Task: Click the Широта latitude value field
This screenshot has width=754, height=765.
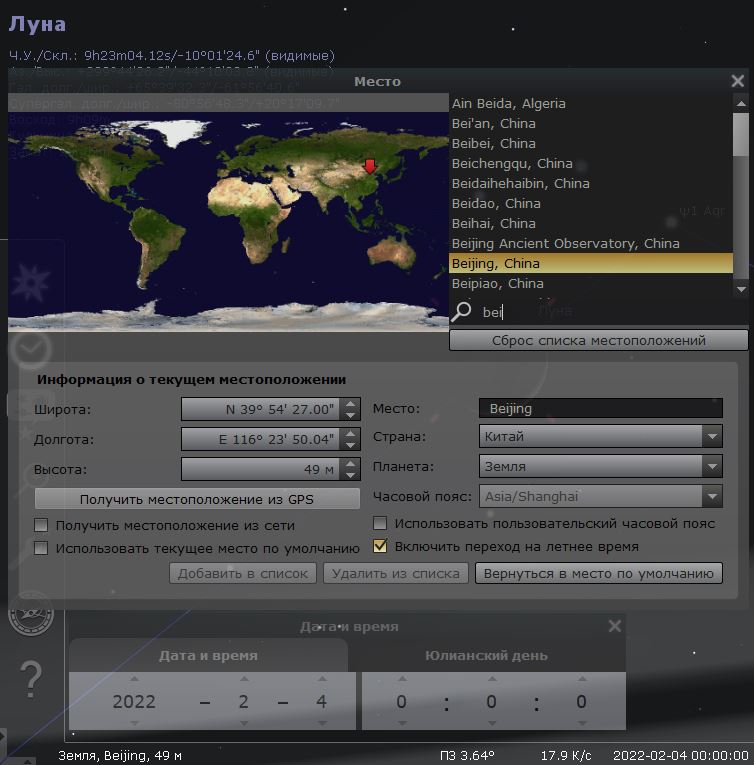Action: coord(262,409)
